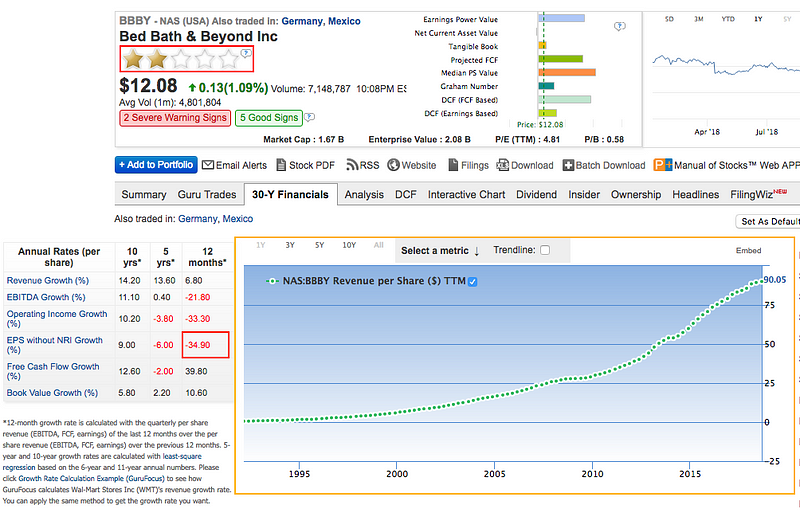This screenshot has width=800, height=512.
Task: Open the Headlines tab
Action: [x=695, y=194]
